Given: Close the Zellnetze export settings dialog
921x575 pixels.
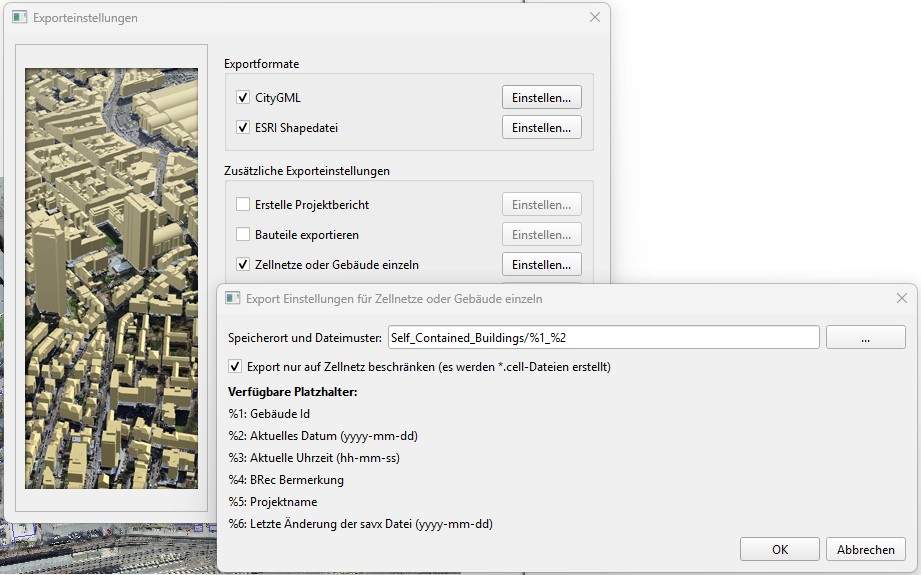Looking at the screenshot, I should tap(902, 298).
